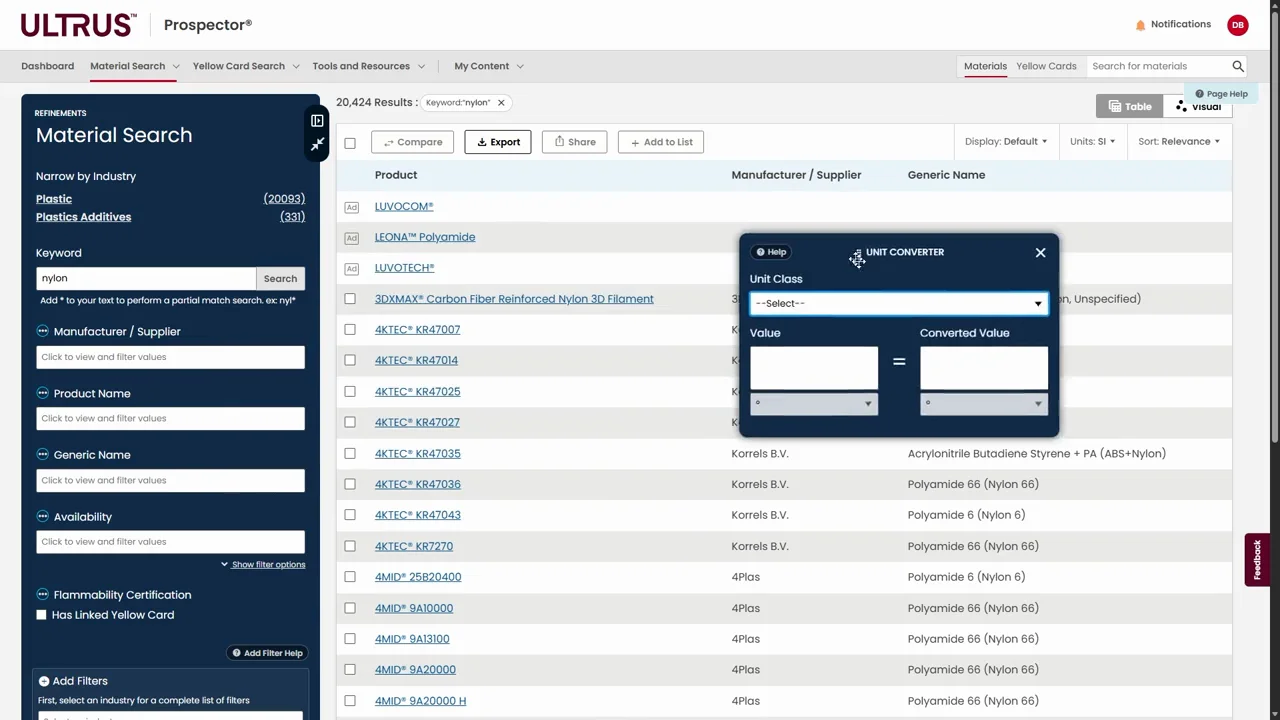Click the minimize-arrows icon in the sidebar

point(317,145)
